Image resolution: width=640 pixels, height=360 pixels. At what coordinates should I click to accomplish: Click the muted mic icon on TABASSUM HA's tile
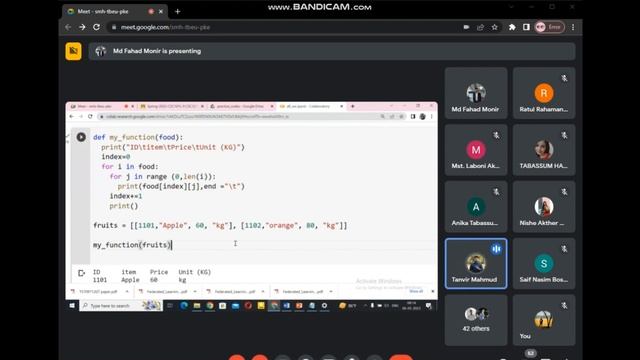coord(564,135)
